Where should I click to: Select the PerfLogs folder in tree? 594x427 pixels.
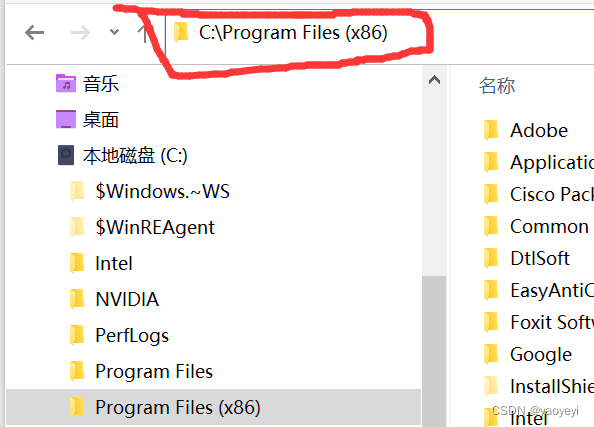(119, 335)
